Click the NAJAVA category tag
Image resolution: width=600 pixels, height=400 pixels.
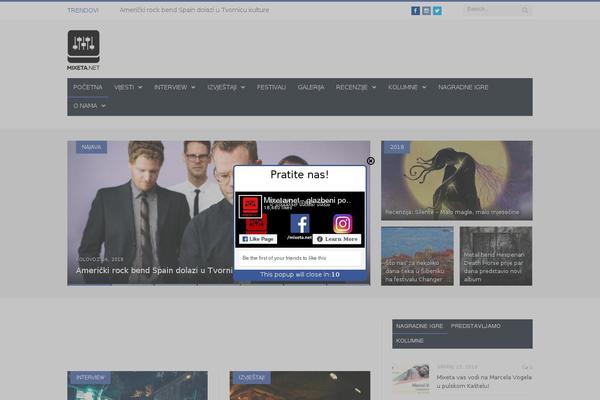pyautogui.click(x=91, y=147)
